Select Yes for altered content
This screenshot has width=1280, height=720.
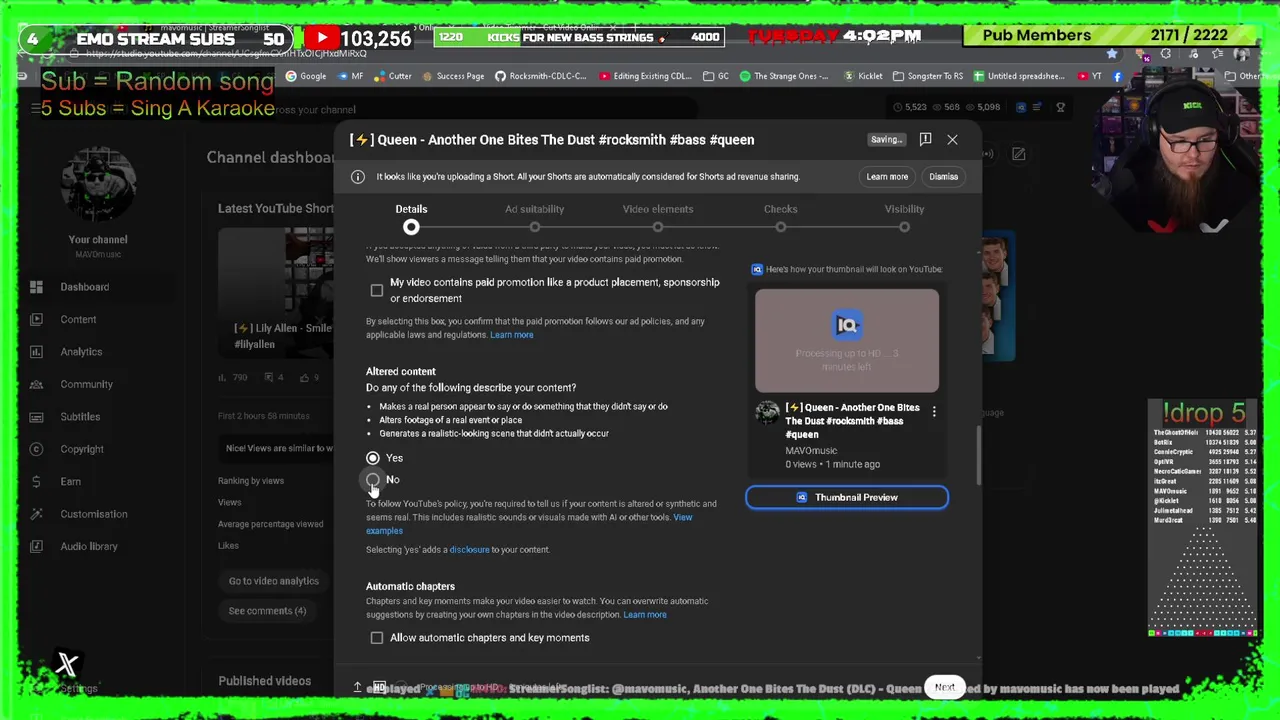373,458
